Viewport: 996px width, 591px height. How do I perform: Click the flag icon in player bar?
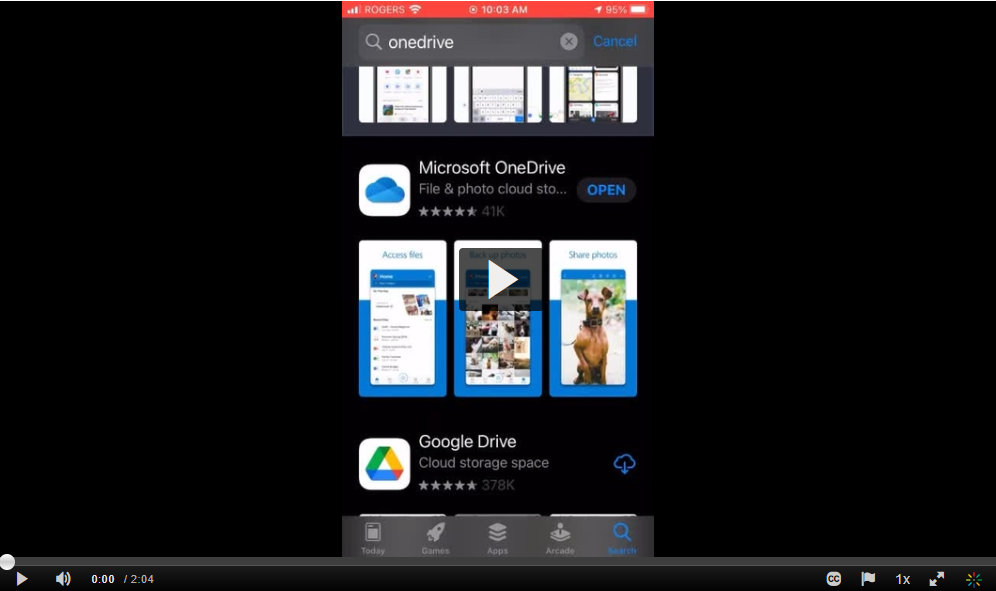pyautogui.click(x=868, y=579)
